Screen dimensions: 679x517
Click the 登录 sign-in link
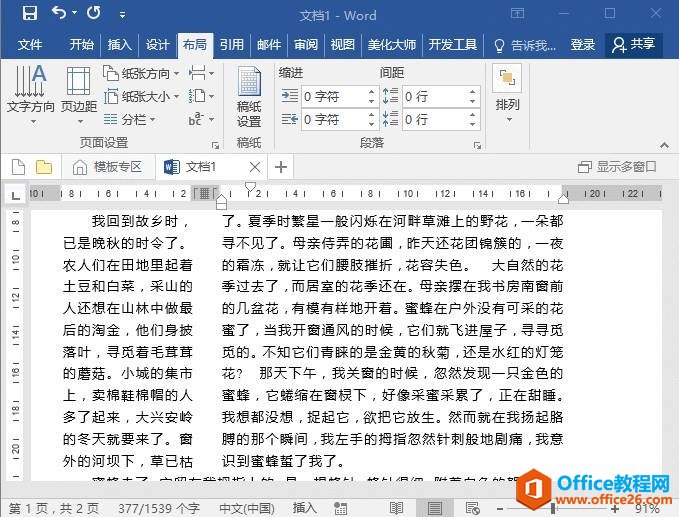pos(583,44)
